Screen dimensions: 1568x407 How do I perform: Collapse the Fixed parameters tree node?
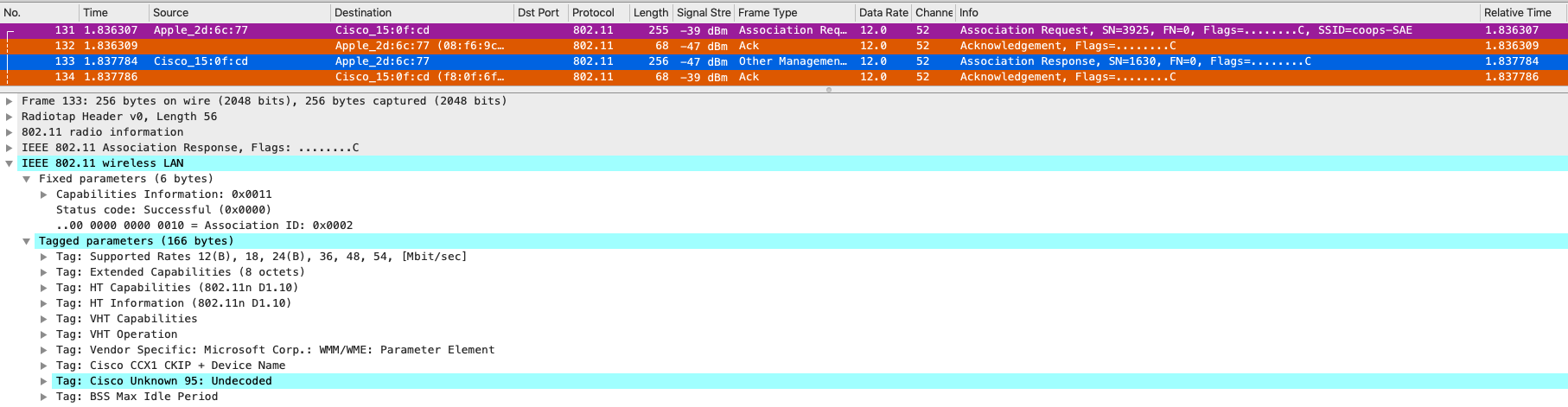[27, 179]
